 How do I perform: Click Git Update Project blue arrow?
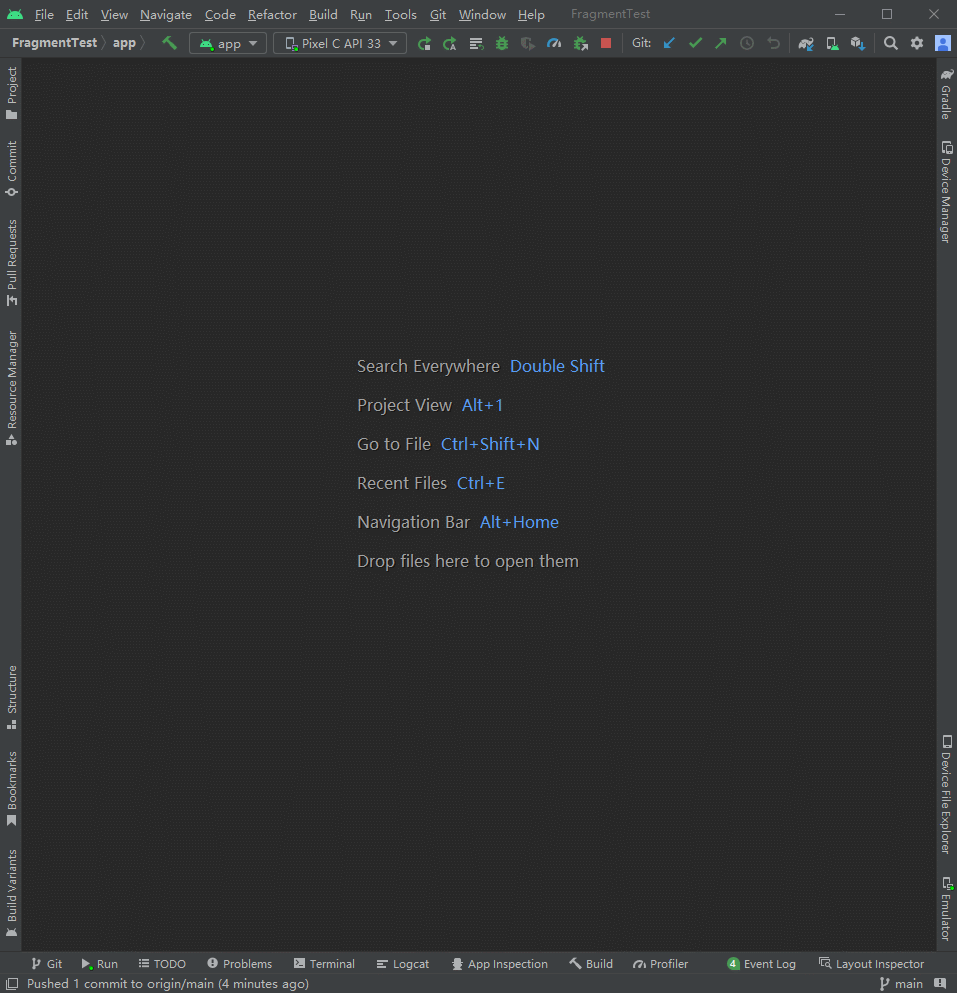(670, 43)
